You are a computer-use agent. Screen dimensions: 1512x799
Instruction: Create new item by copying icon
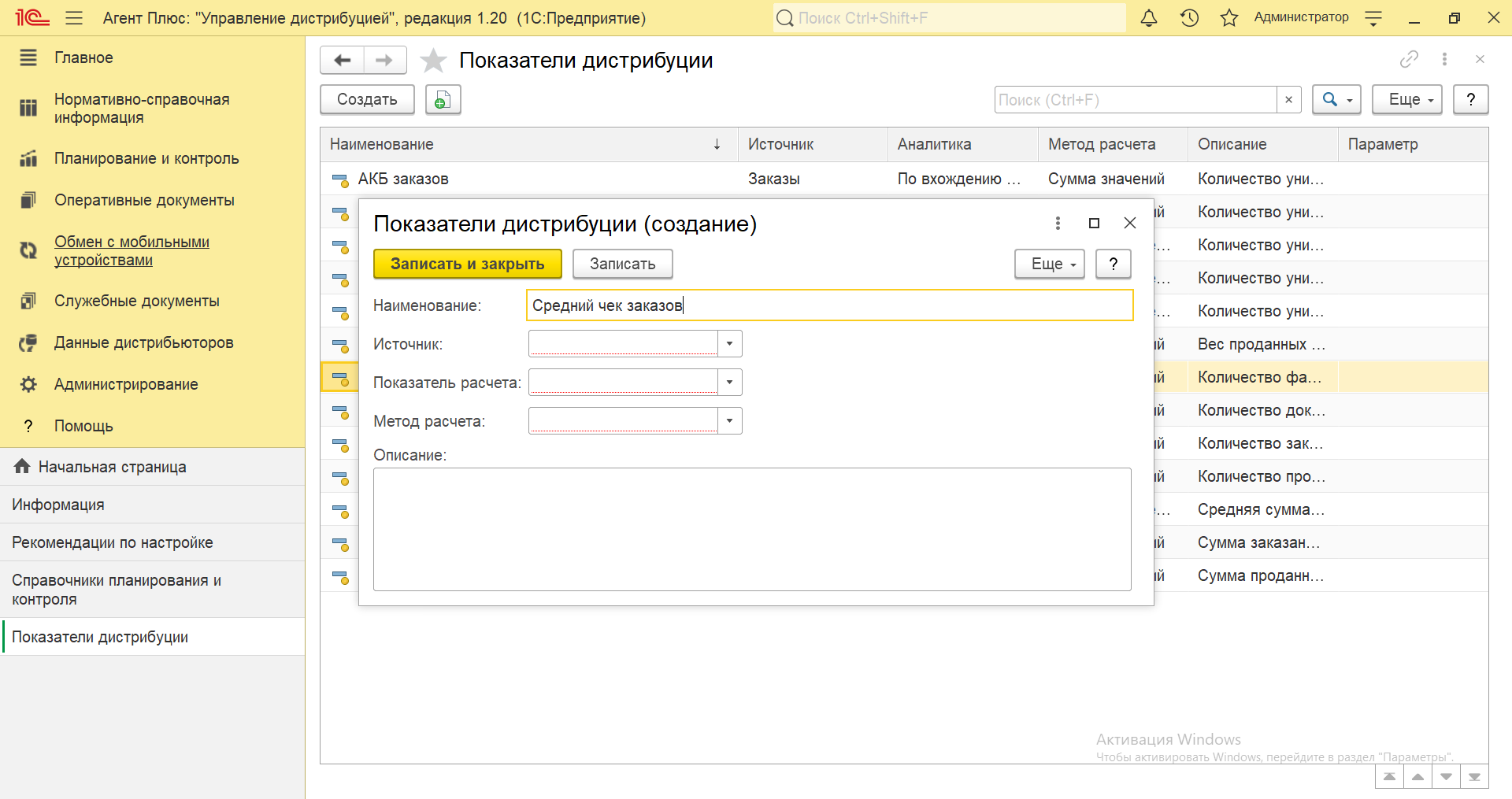pyautogui.click(x=443, y=100)
